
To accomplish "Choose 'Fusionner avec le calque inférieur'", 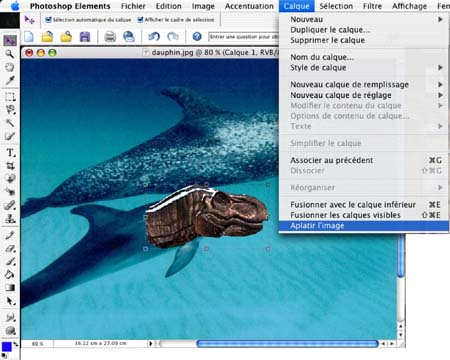I will point(364,205).
